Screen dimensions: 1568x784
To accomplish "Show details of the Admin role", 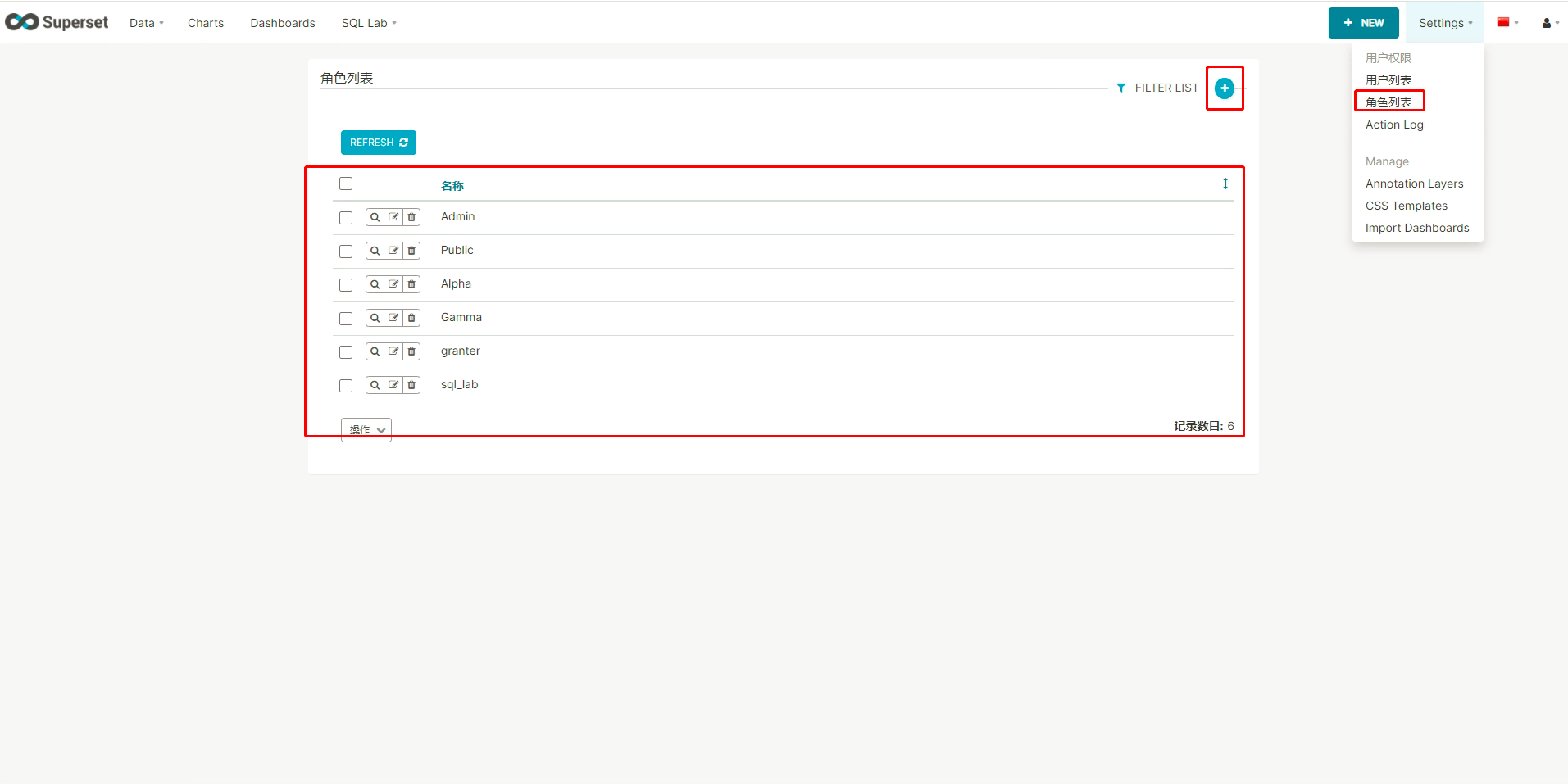I will coord(375,217).
